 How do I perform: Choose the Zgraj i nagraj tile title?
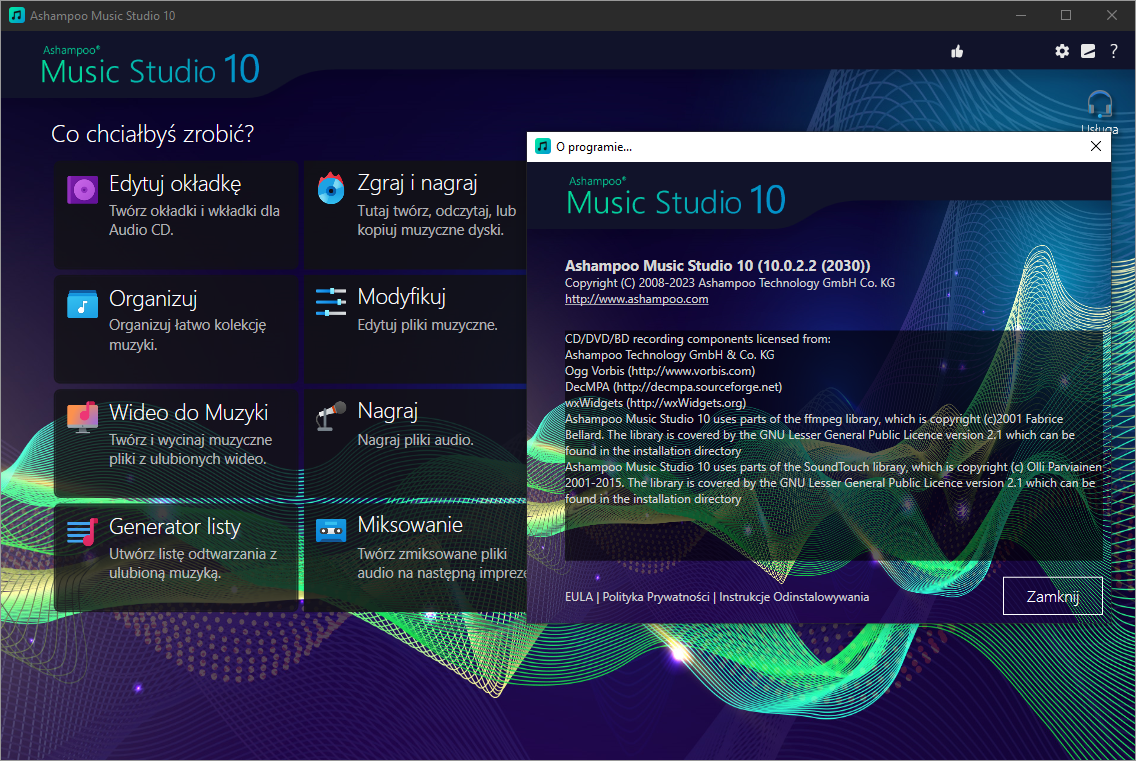(x=417, y=183)
